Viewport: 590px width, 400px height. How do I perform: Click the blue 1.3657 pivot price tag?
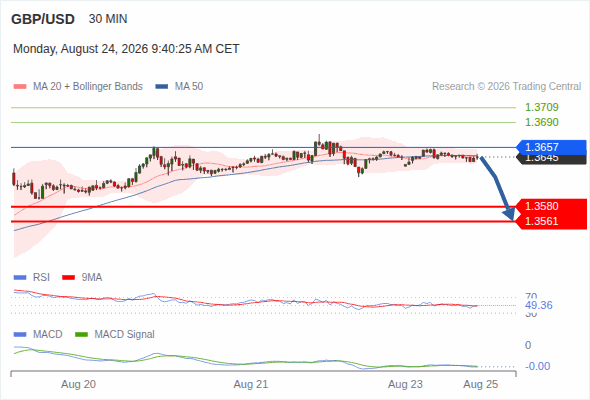point(551,147)
